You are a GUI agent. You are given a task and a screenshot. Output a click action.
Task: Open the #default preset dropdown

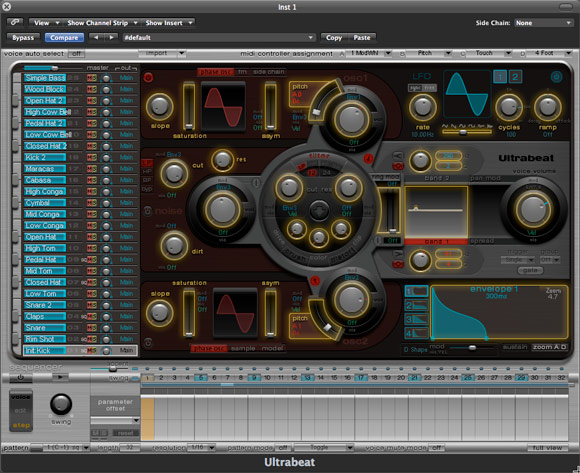(x=219, y=37)
